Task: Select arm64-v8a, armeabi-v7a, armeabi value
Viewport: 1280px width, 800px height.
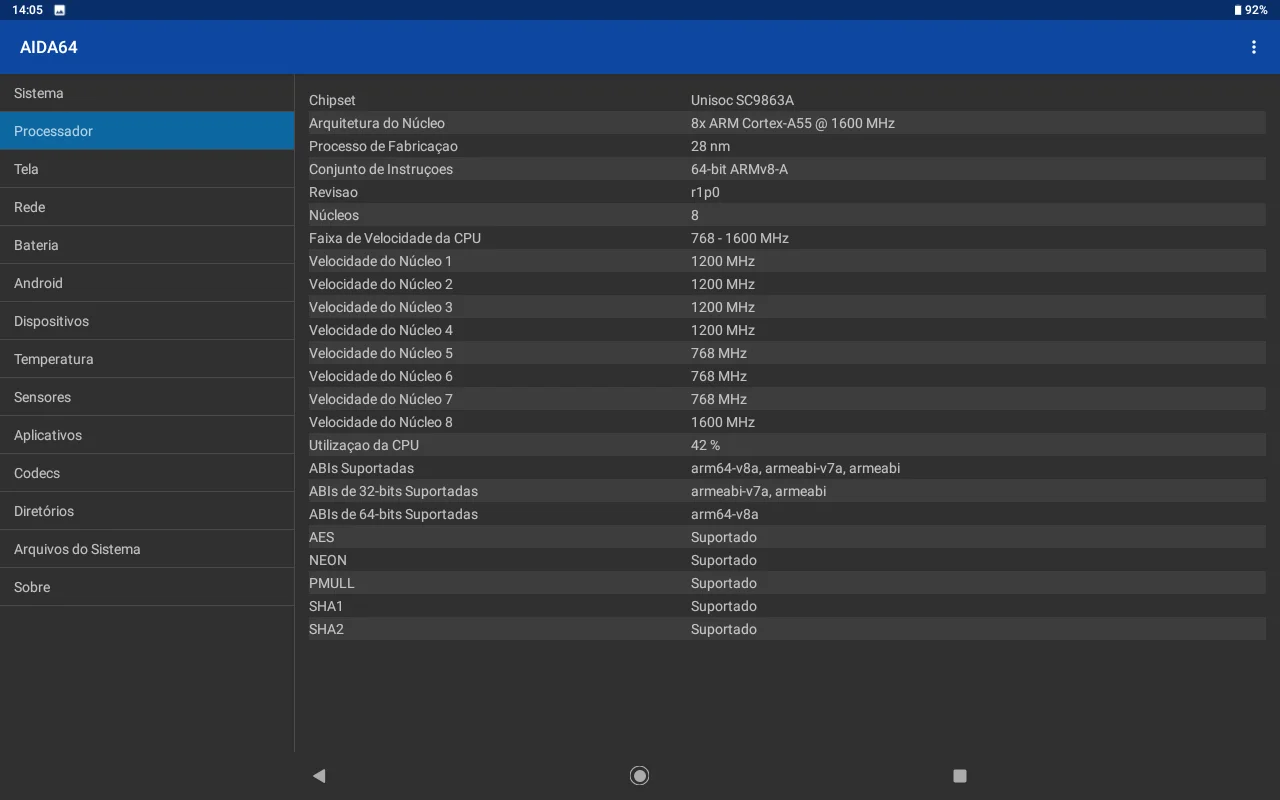Action: tap(795, 468)
